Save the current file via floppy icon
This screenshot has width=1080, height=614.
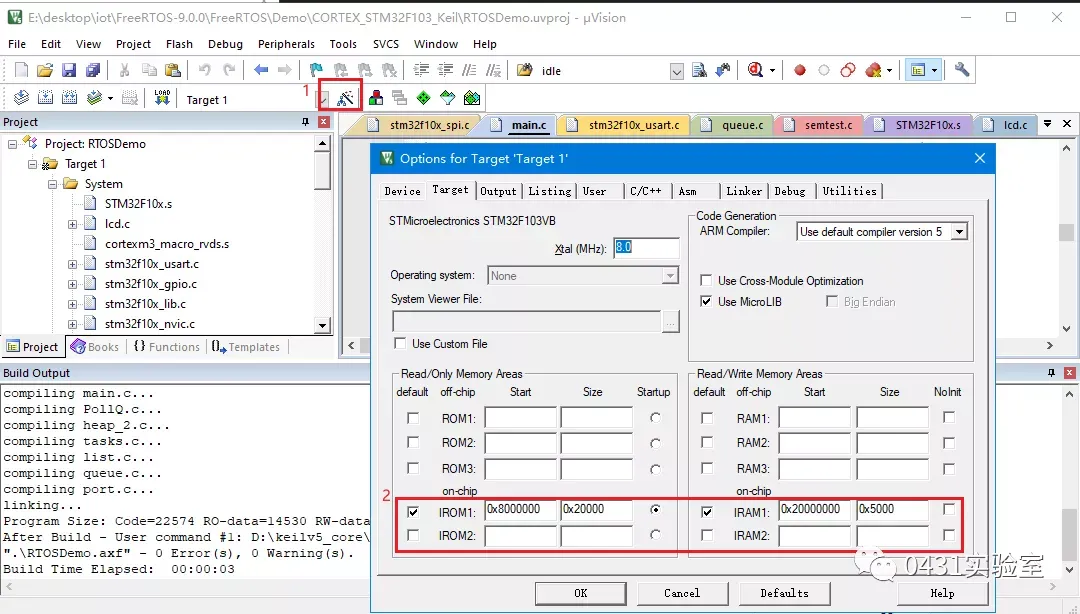tap(69, 70)
